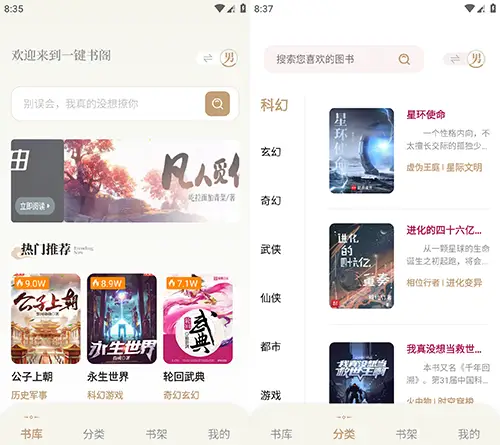Click the 立即阅读 button on the banner
Screen dimensions: 500x445
click(35, 206)
